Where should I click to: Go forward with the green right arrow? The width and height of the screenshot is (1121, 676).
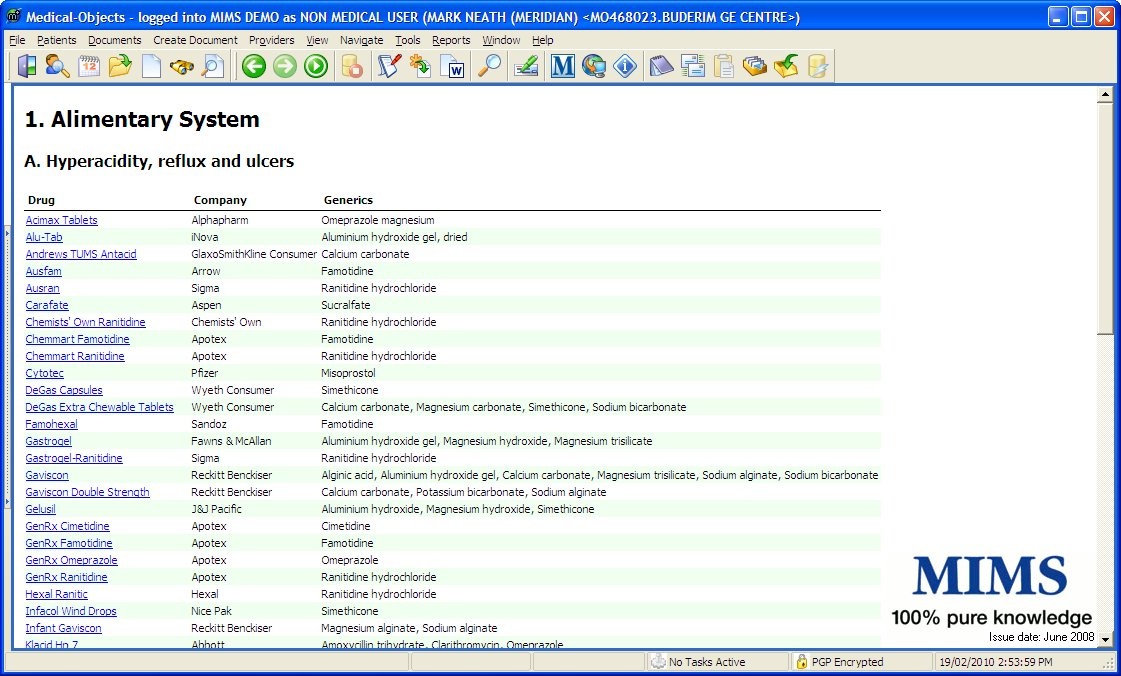[285, 66]
